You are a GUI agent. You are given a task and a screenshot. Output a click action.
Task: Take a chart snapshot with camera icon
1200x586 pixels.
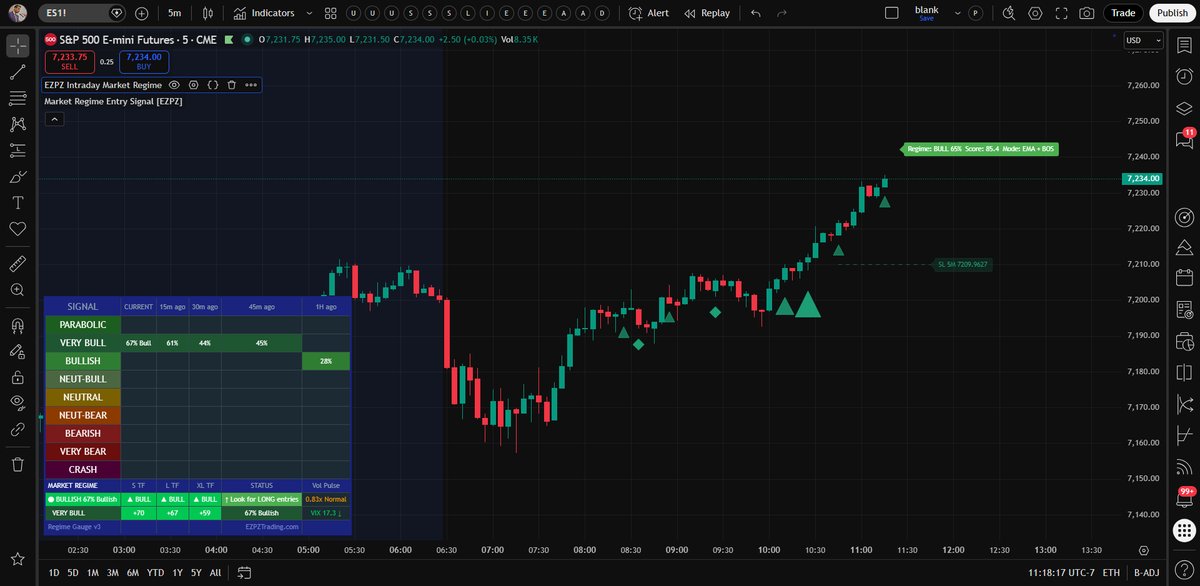coord(1087,13)
